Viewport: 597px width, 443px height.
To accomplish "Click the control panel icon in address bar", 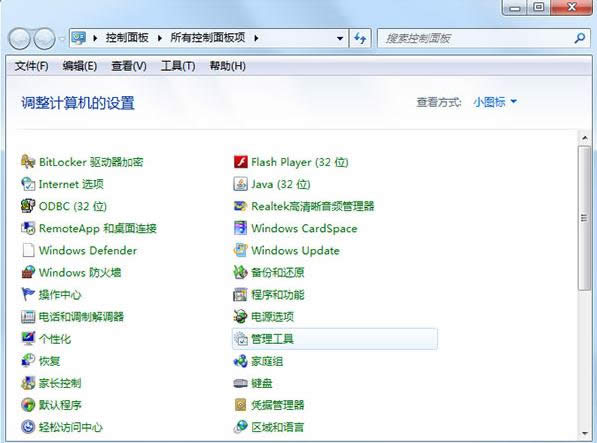I will (x=79, y=38).
